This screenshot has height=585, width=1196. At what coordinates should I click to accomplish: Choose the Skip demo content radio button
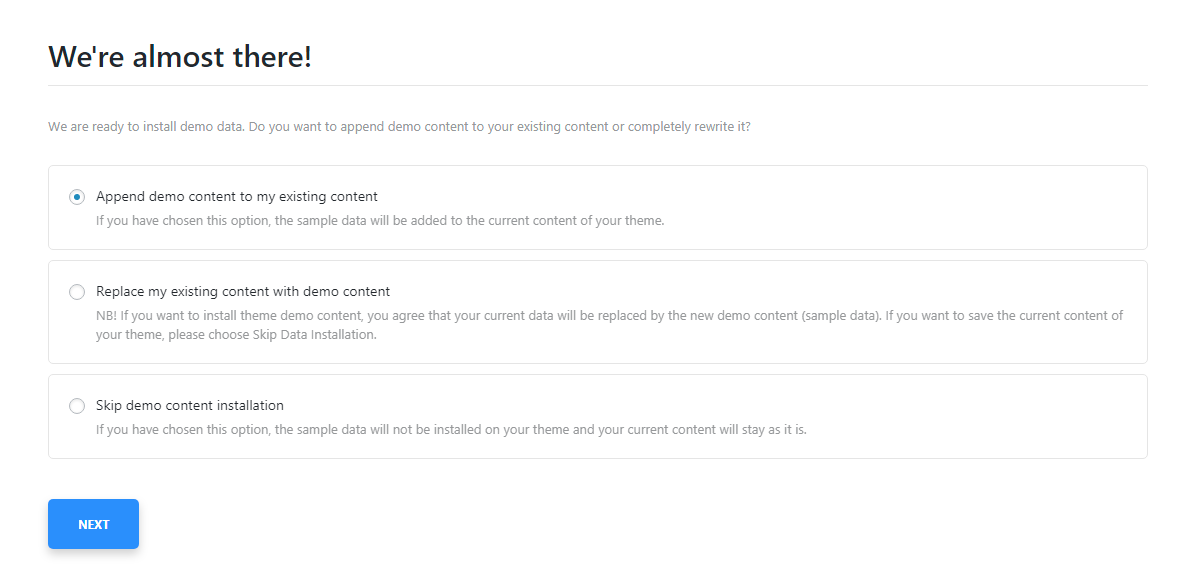pyautogui.click(x=77, y=406)
